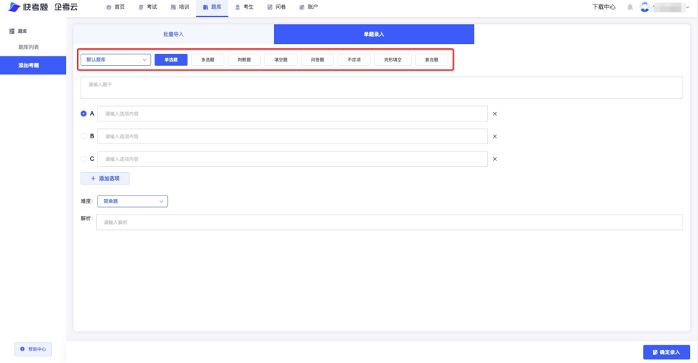Click option C content input
Viewport: 698px width, 363px height.
click(x=292, y=159)
